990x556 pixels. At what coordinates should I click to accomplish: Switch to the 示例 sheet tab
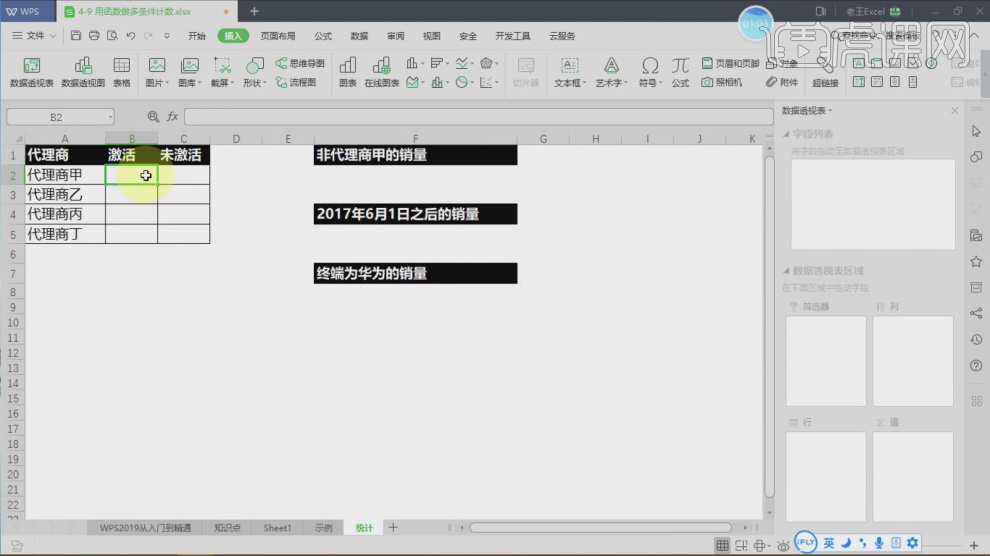click(x=323, y=528)
